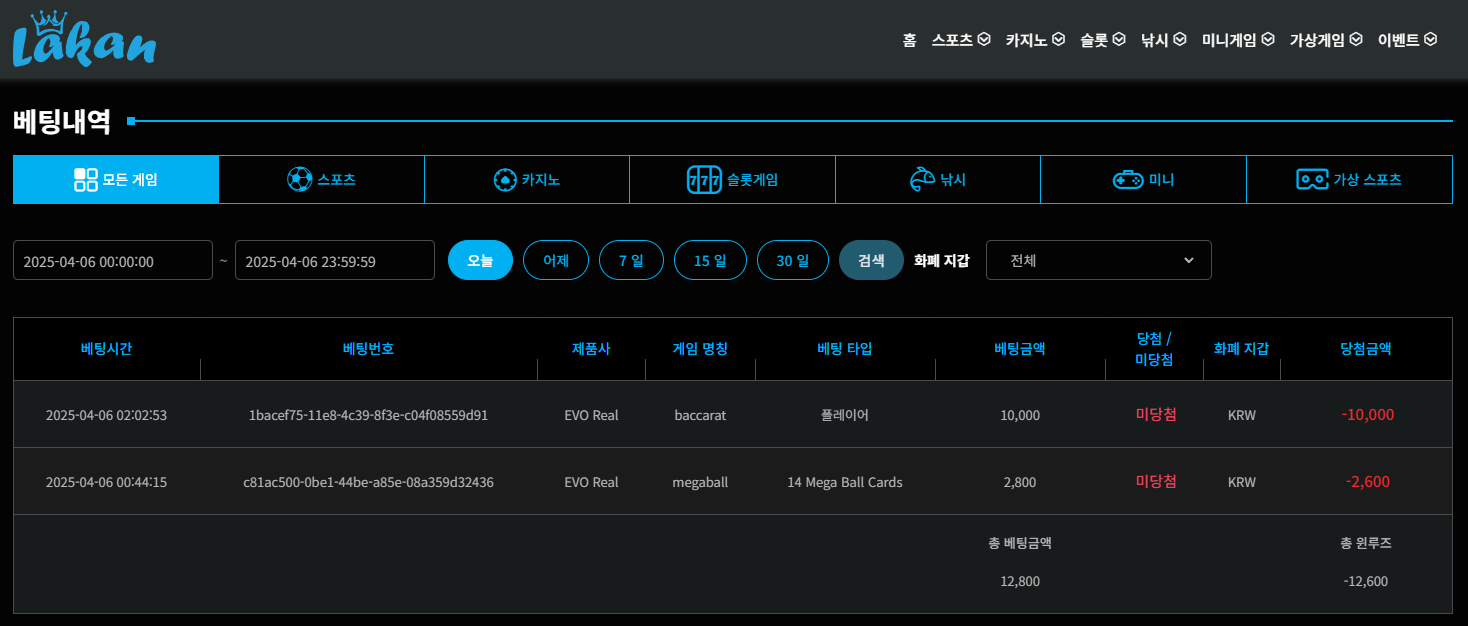The width and height of the screenshot is (1468, 626).
Task: Click the start date input field
Action: tap(113, 260)
